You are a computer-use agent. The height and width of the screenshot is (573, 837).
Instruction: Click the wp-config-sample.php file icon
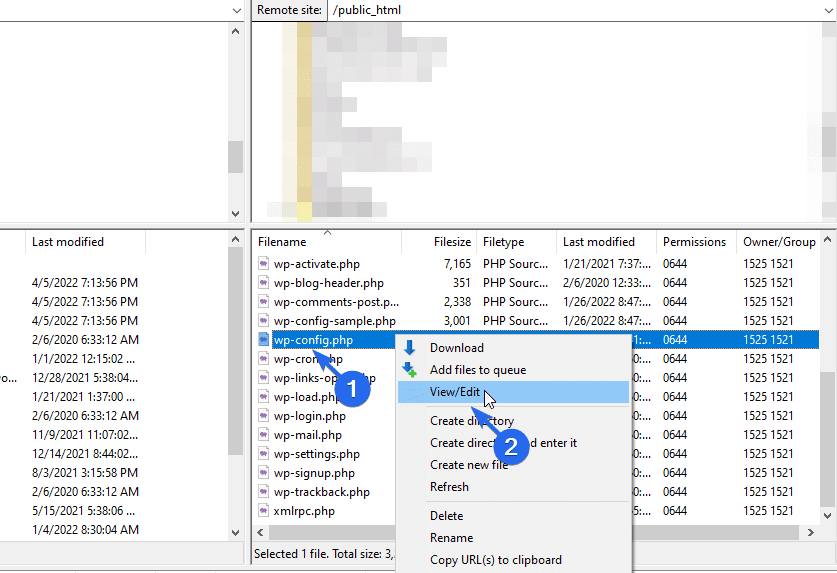click(x=263, y=320)
